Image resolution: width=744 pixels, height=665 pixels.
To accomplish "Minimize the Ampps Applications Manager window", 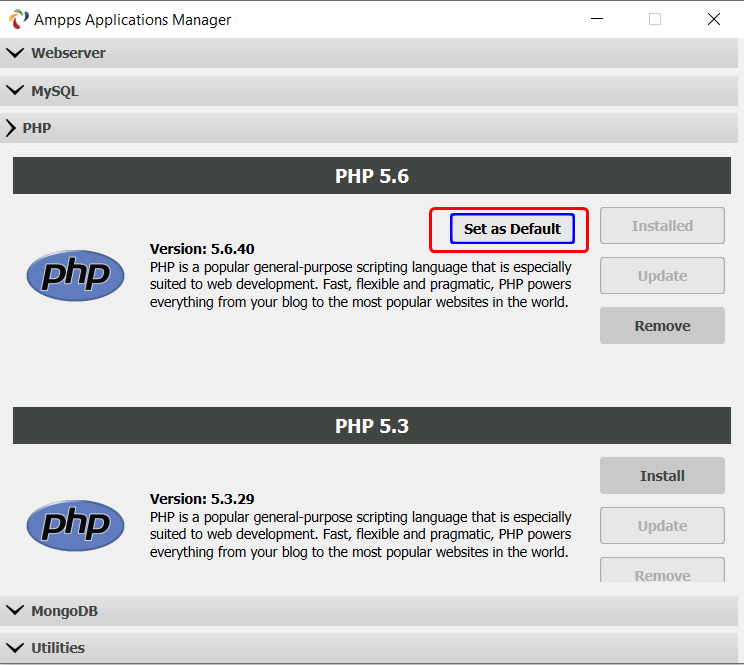I will 596,19.
